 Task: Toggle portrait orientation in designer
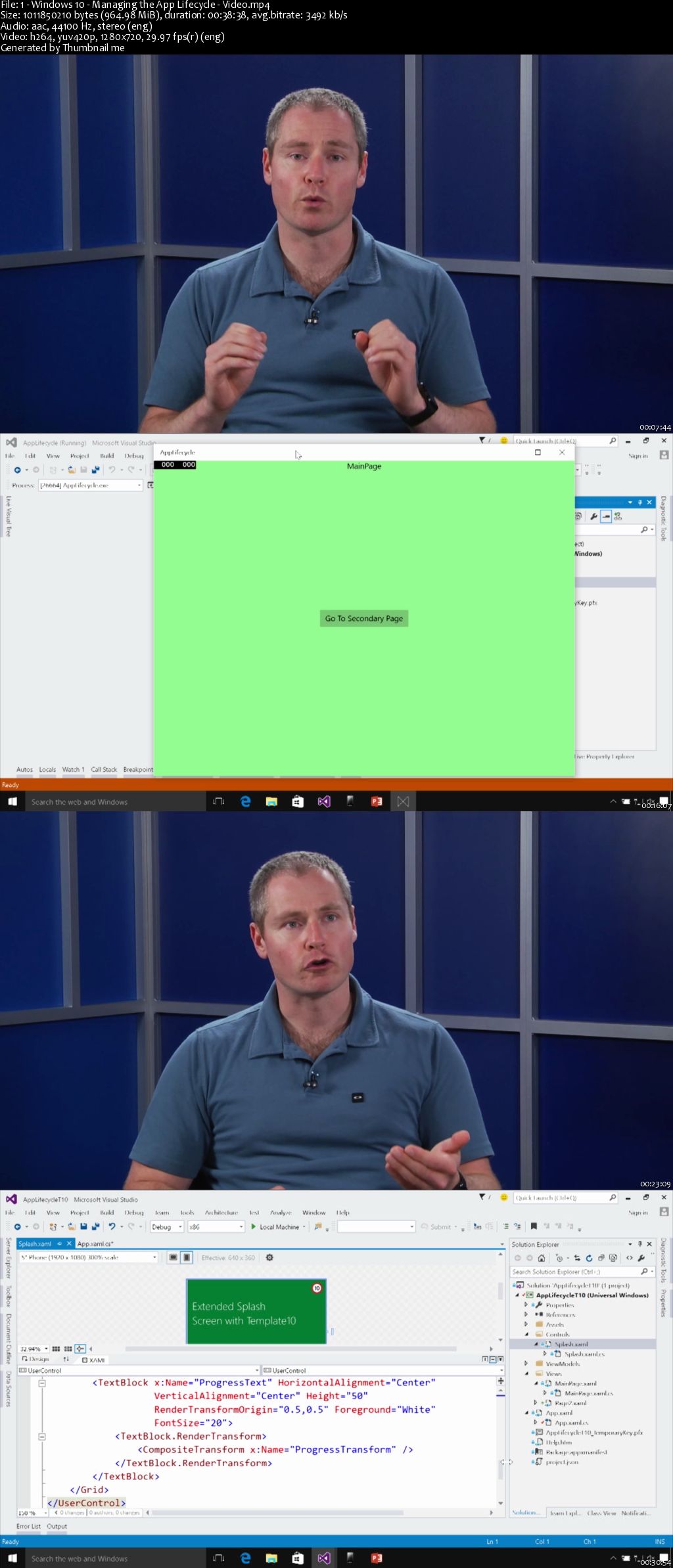(187, 1257)
